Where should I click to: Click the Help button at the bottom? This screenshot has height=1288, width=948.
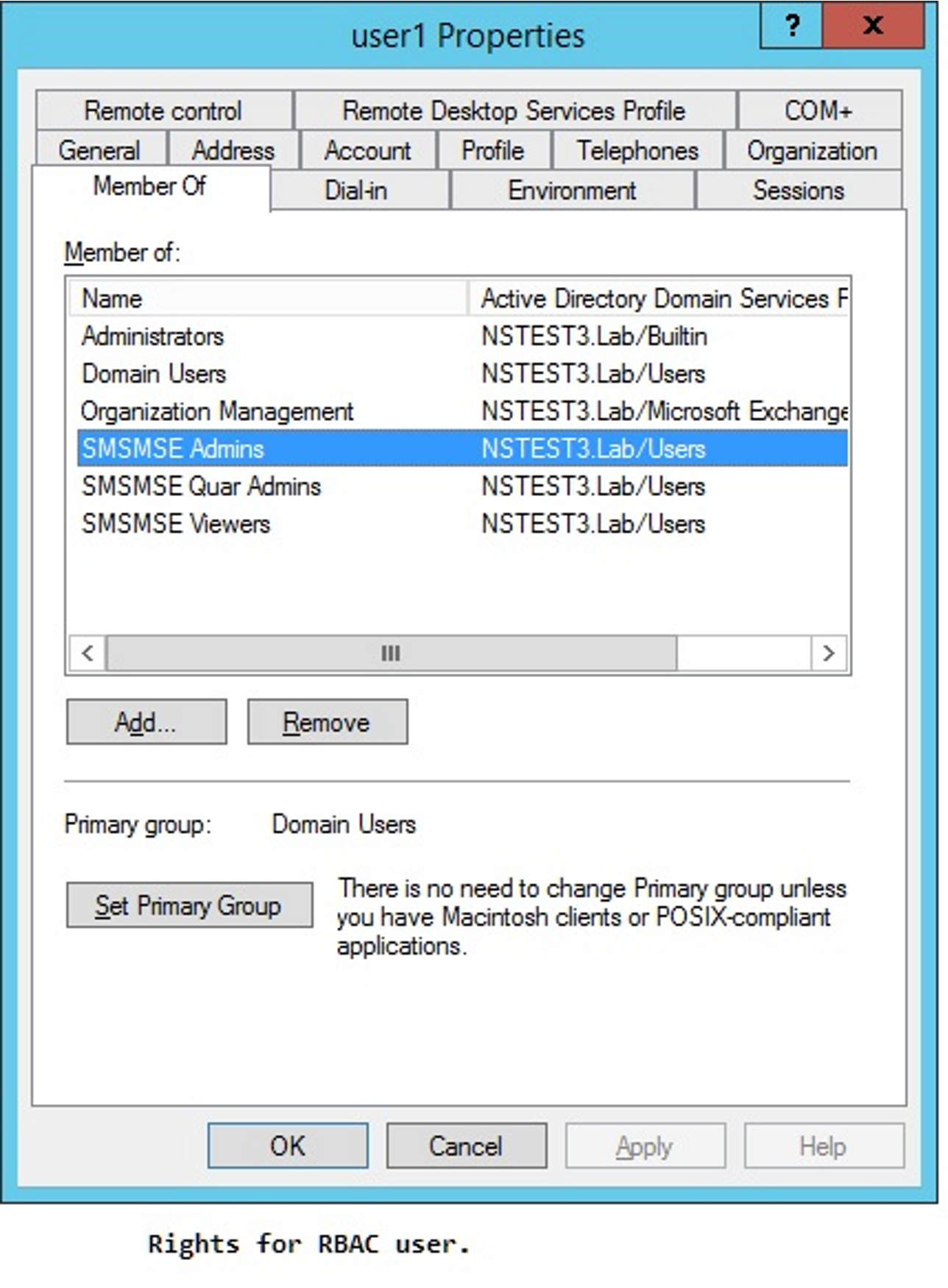click(x=824, y=1146)
